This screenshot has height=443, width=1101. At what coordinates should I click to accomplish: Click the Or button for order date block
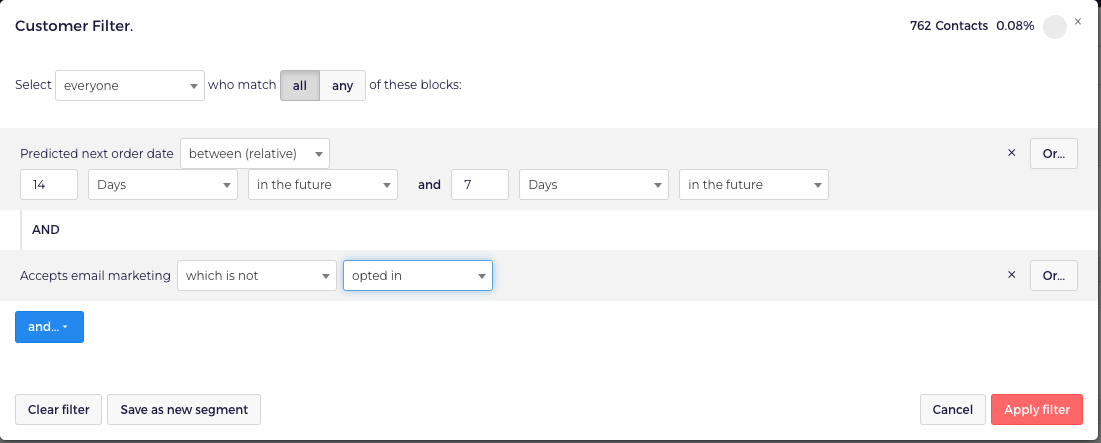pos(1053,154)
